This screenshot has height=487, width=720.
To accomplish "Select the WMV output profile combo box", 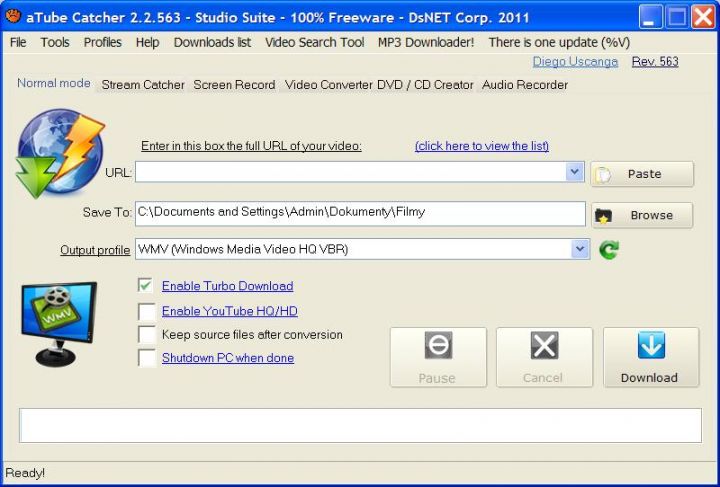I will (x=362, y=249).
